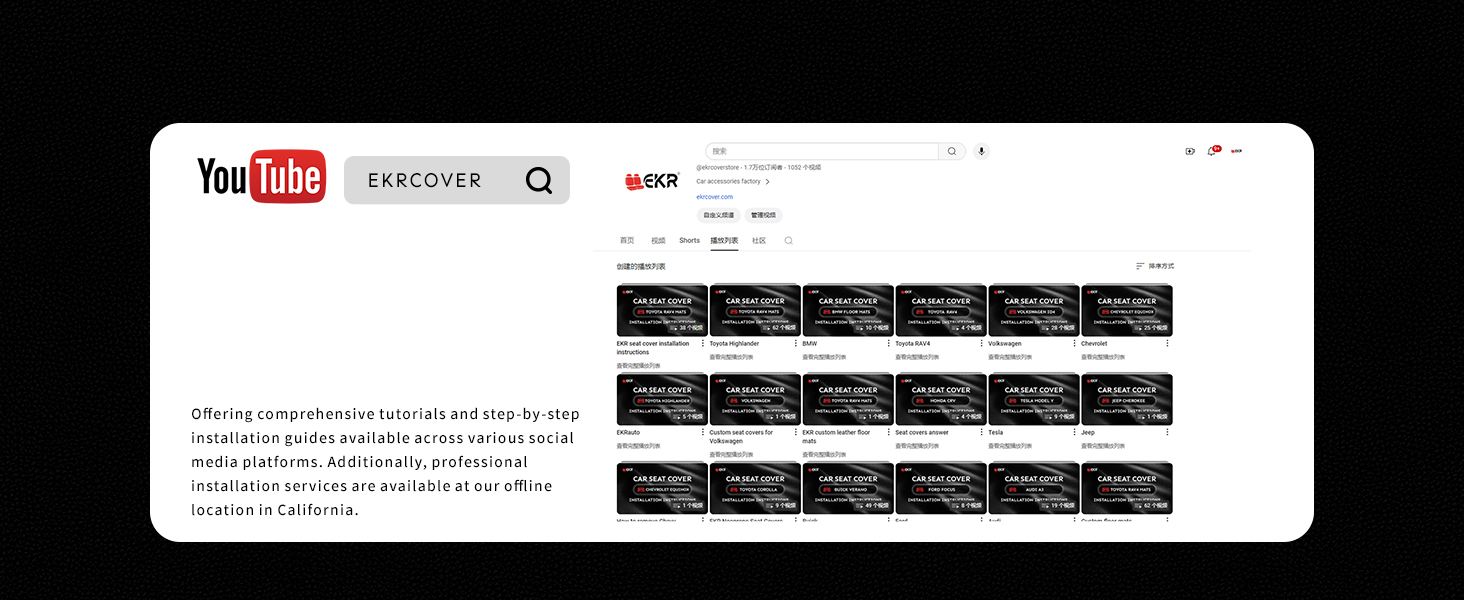This screenshot has height=600, width=1464.
Task: Click the EKRCOVER search box
Action: click(x=457, y=180)
